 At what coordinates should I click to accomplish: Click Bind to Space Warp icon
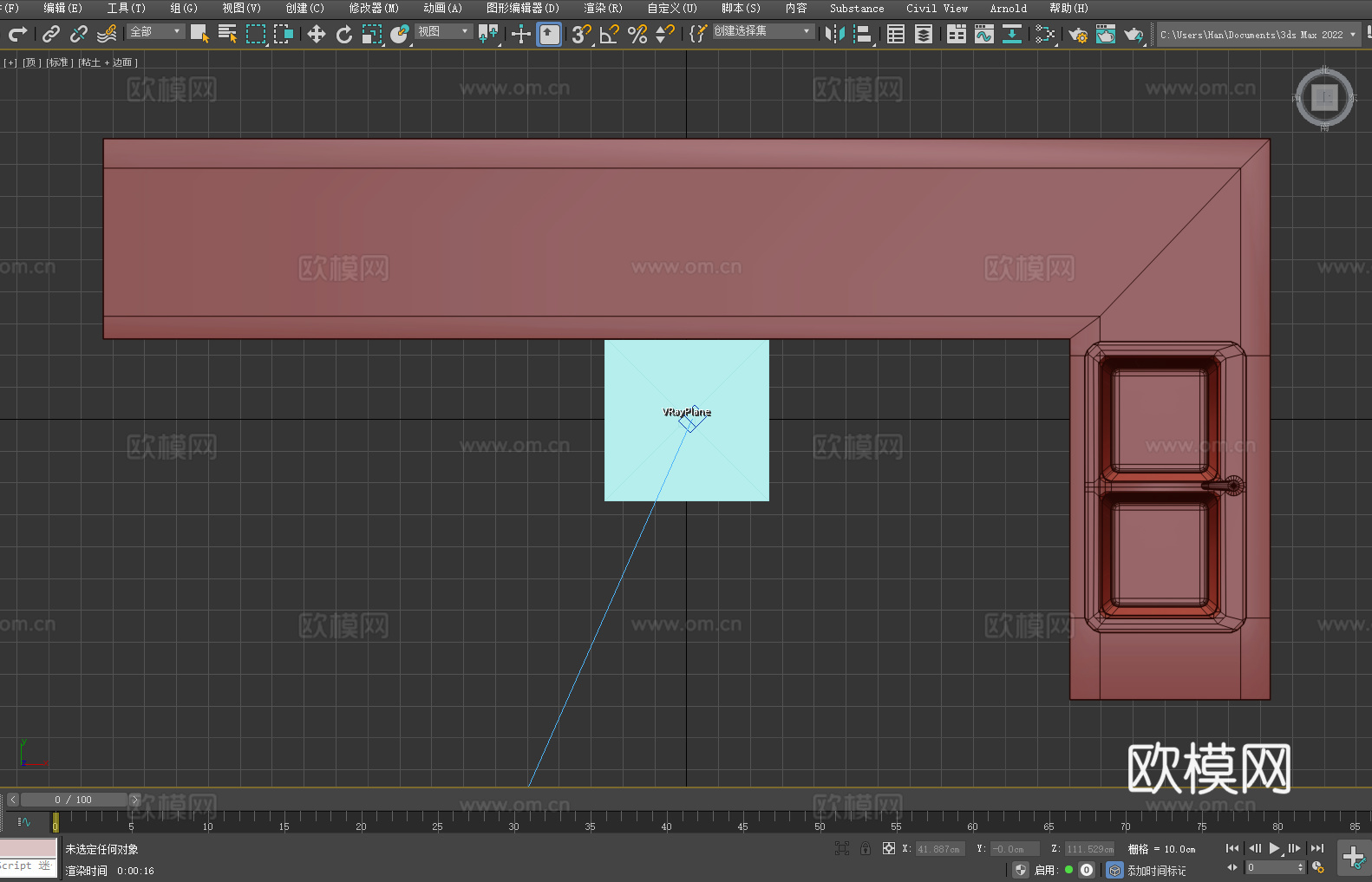click(x=107, y=34)
